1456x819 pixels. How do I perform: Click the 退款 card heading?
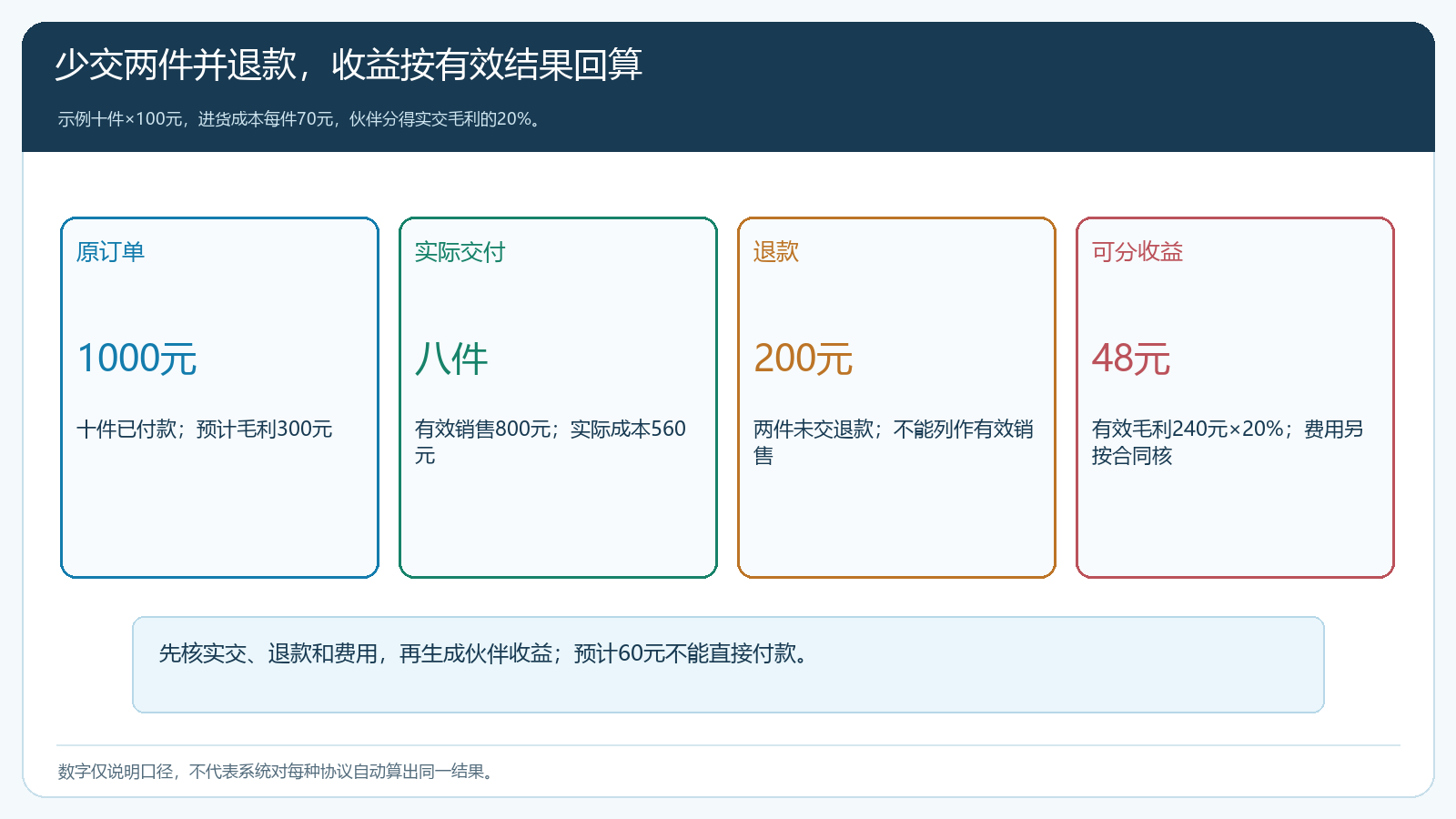[x=776, y=252]
